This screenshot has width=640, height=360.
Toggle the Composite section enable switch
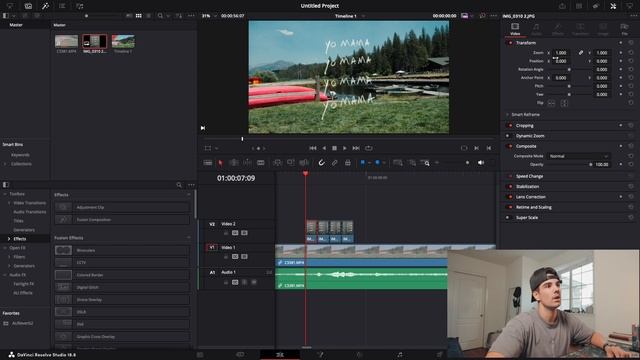point(510,146)
